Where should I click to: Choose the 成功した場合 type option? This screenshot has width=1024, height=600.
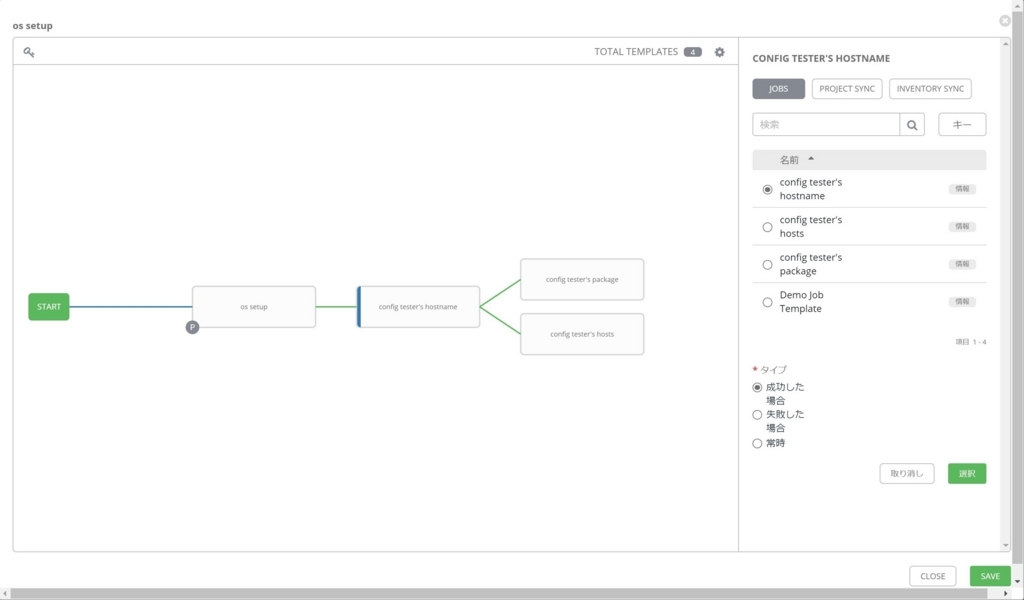(x=757, y=387)
